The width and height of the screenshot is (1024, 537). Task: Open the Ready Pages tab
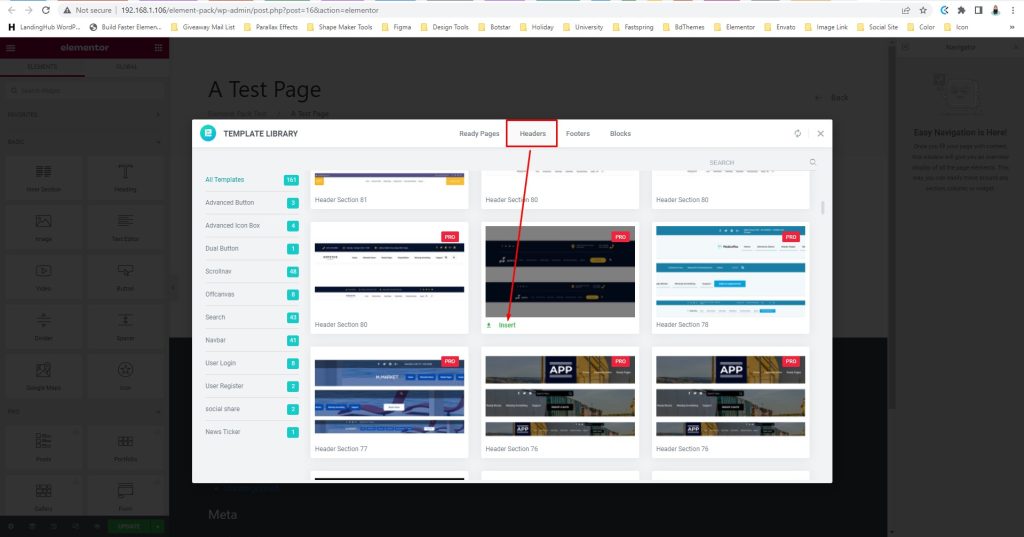pos(479,133)
